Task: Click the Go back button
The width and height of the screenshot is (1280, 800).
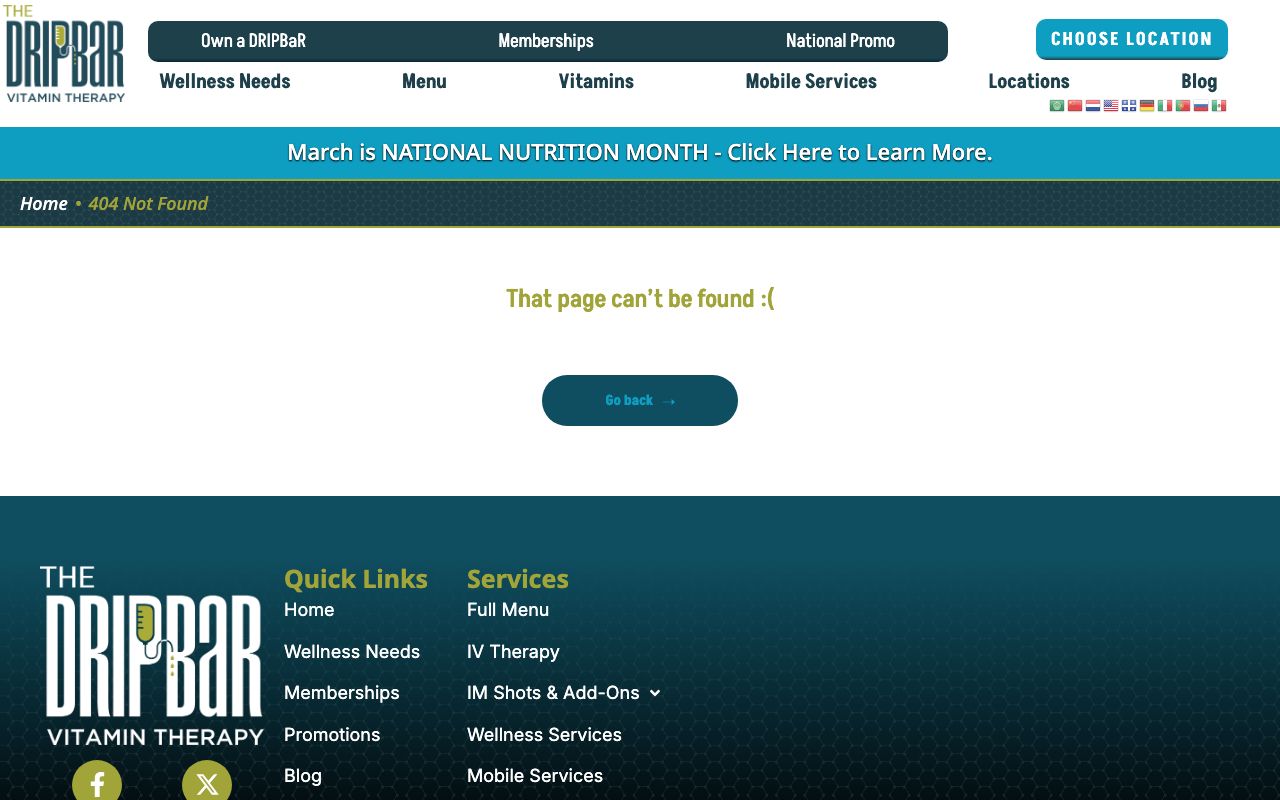Action: (640, 400)
